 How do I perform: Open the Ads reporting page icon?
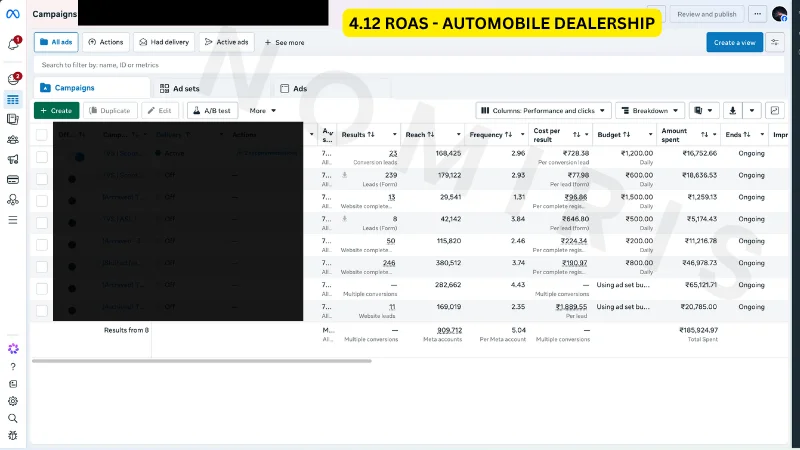coord(13,119)
